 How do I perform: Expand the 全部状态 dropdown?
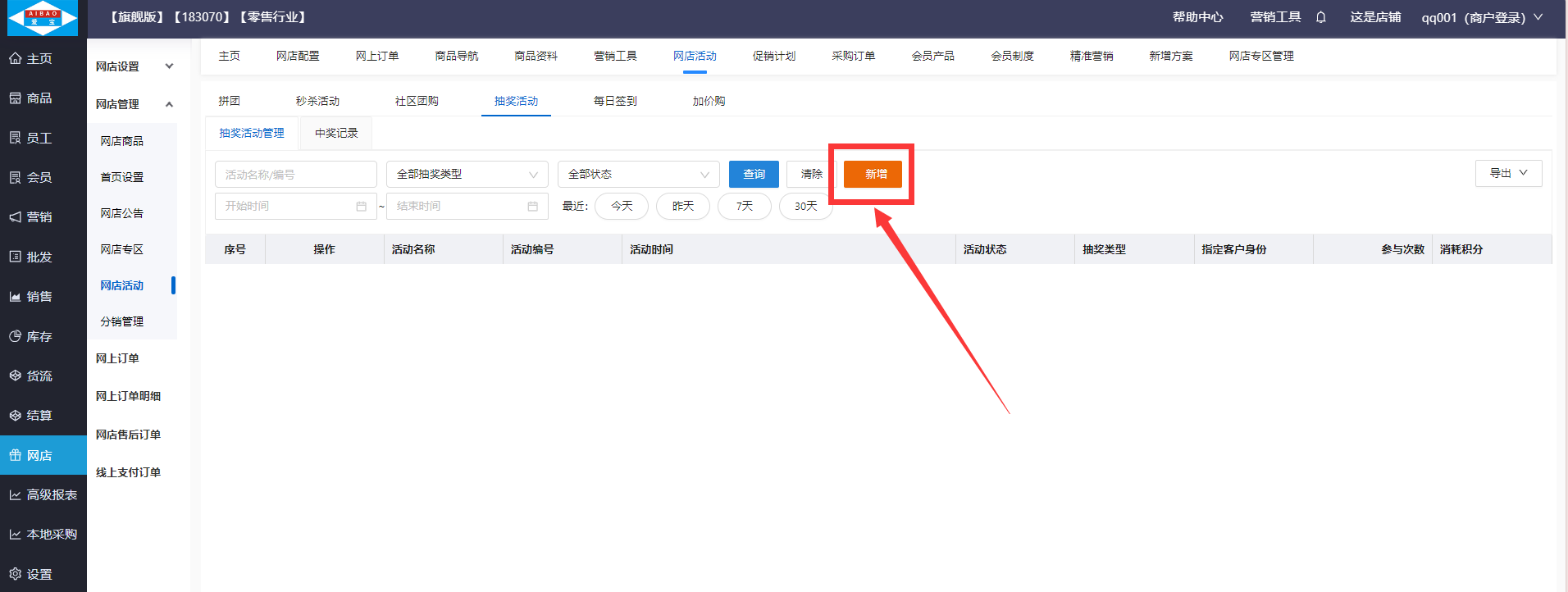[x=638, y=175]
